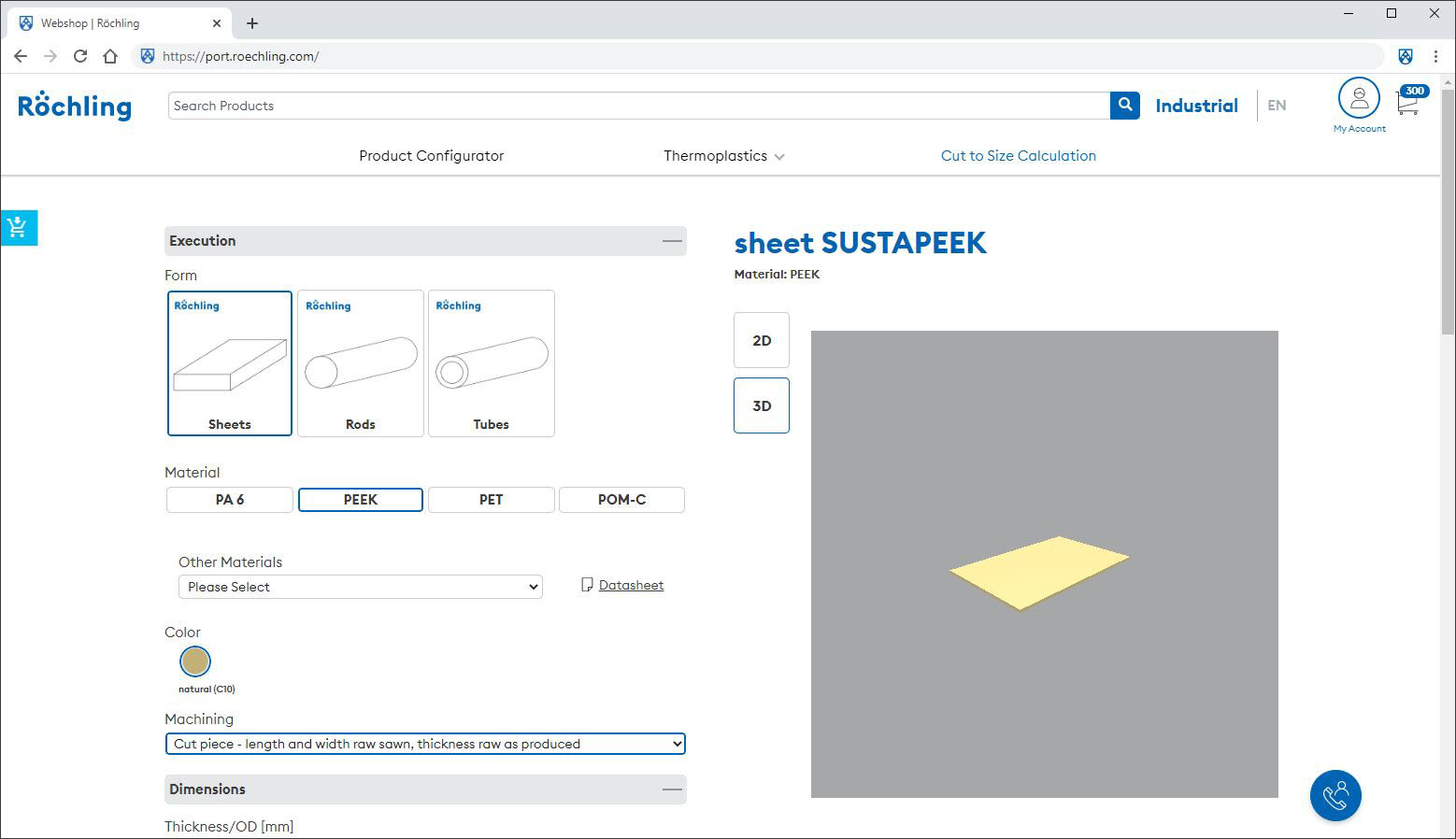The width and height of the screenshot is (1456, 839).
Task: Open a new browser tab
Action: coord(252,23)
